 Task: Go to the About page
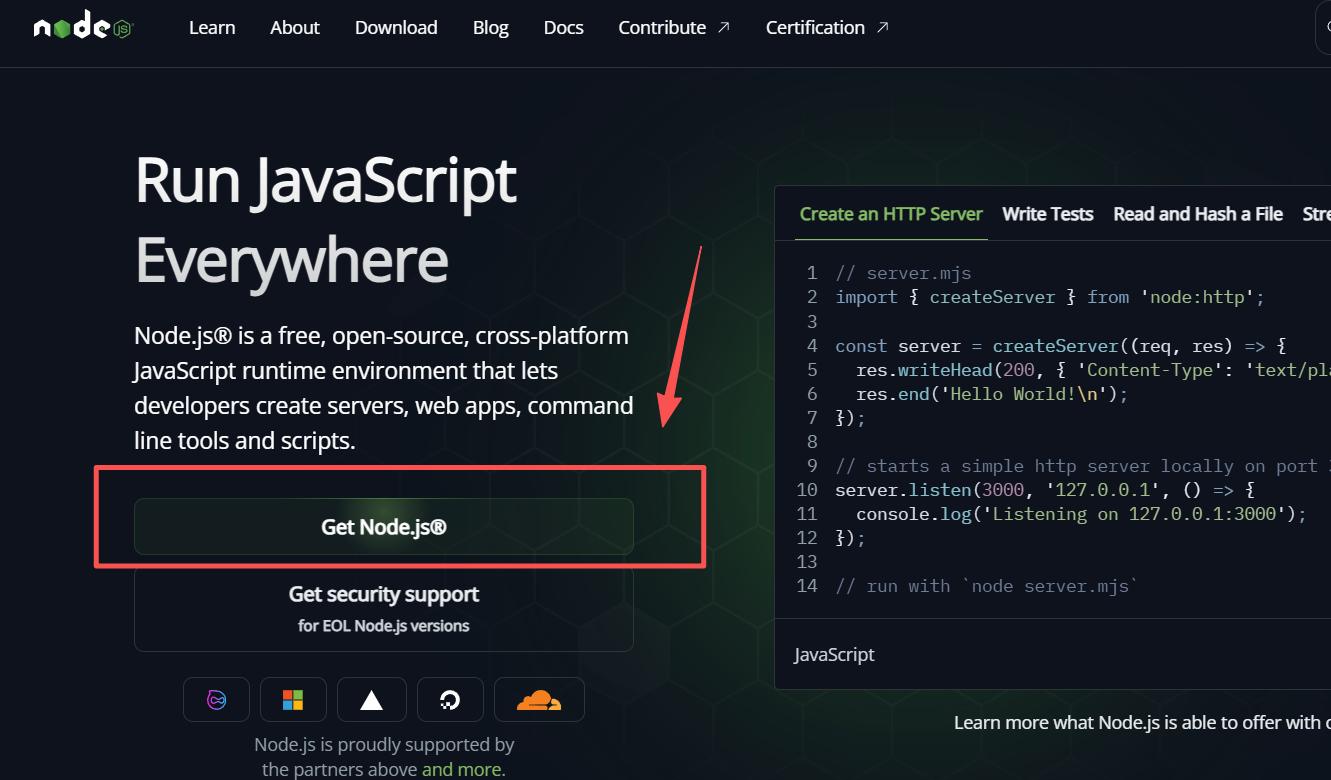tap(294, 27)
